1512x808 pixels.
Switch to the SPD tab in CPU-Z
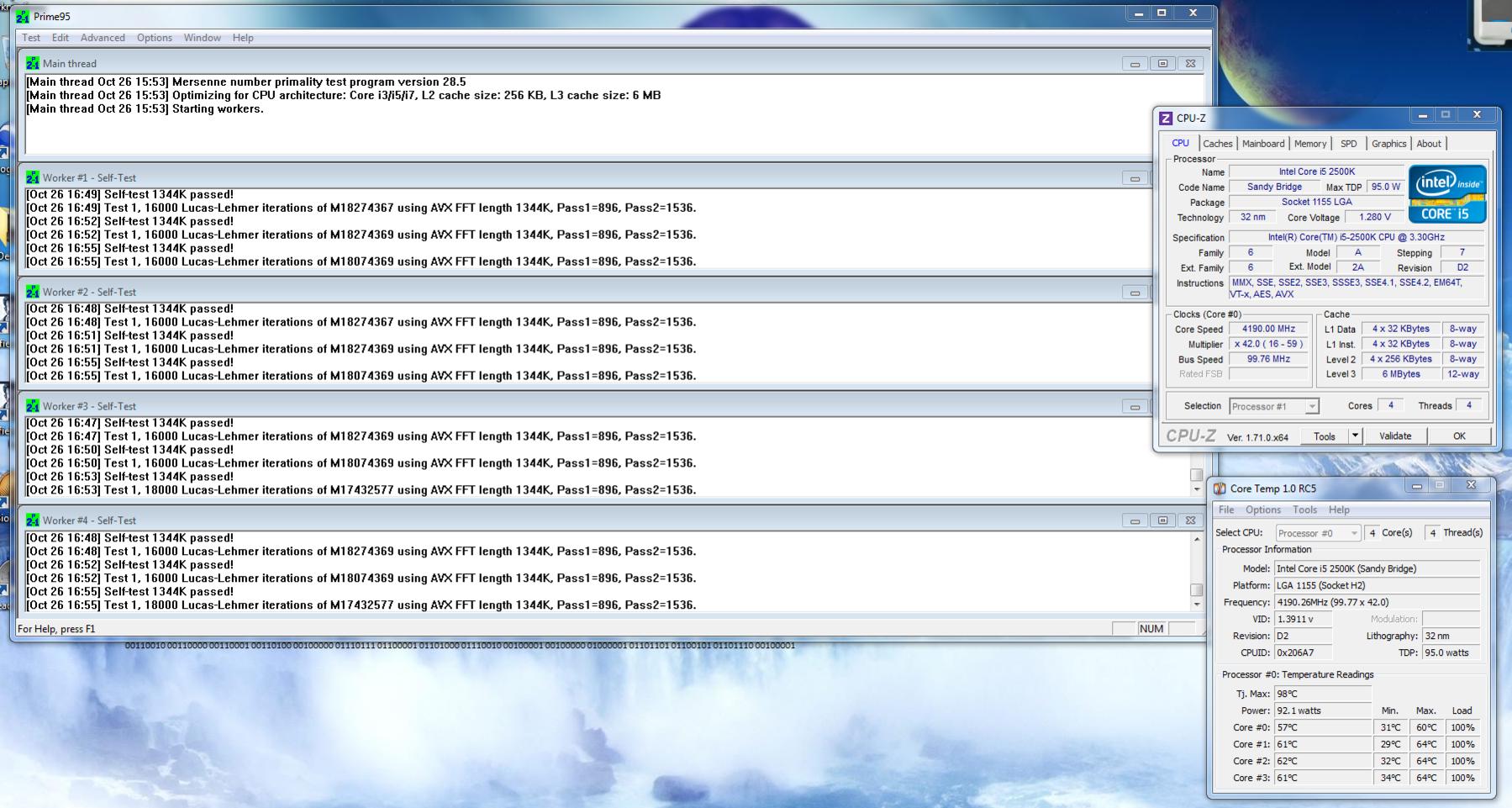click(1349, 144)
